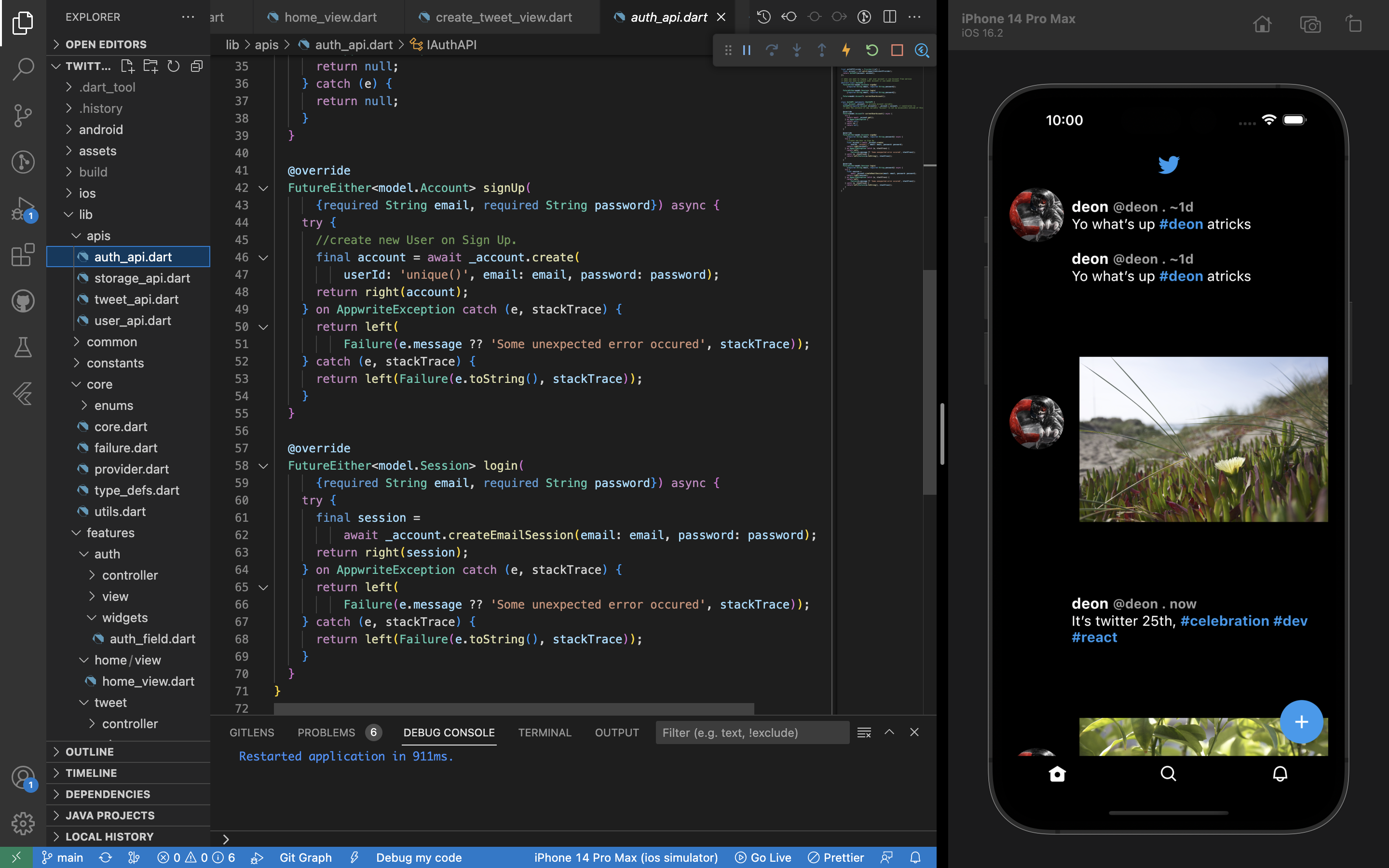Stop the debug session with red square
Image resolution: width=1389 pixels, height=868 pixels.
coord(897,51)
